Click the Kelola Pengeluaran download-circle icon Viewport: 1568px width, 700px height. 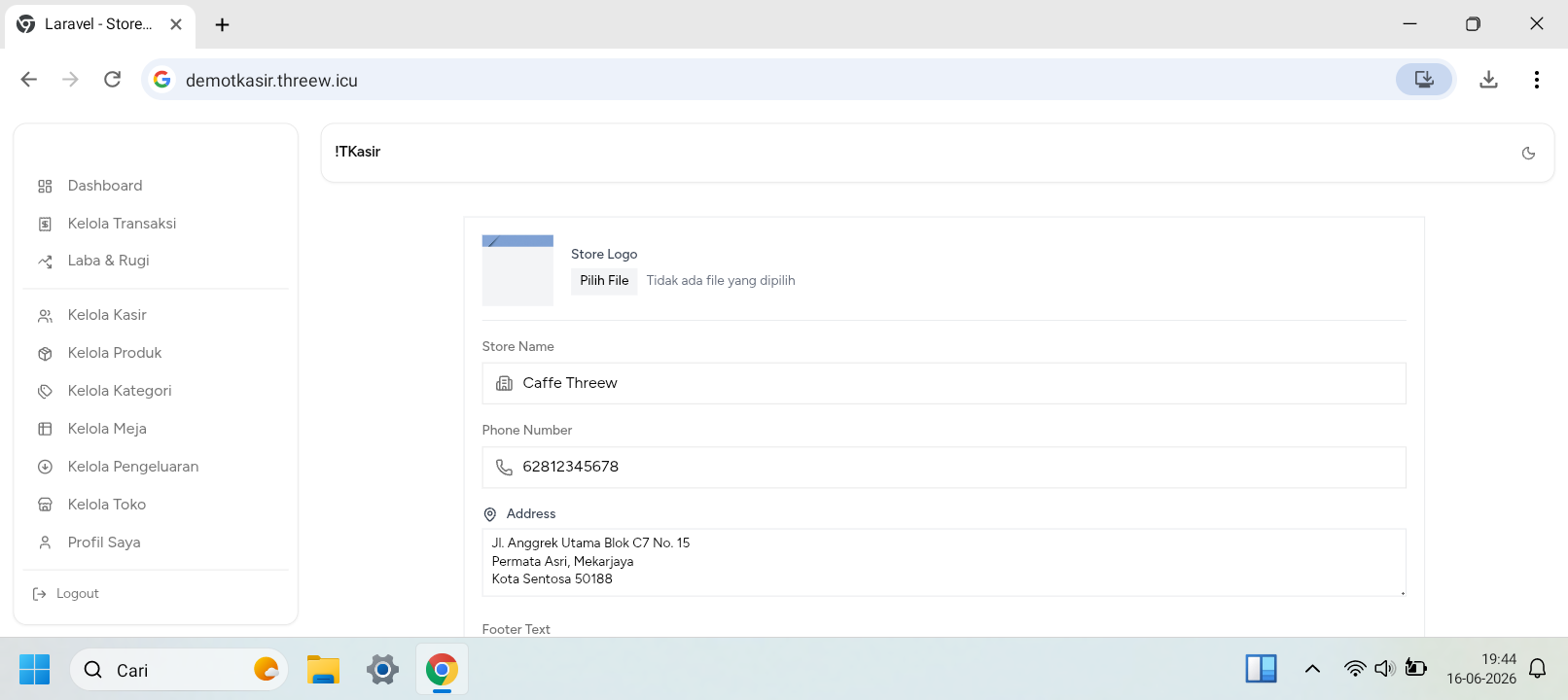coord(45,467)
